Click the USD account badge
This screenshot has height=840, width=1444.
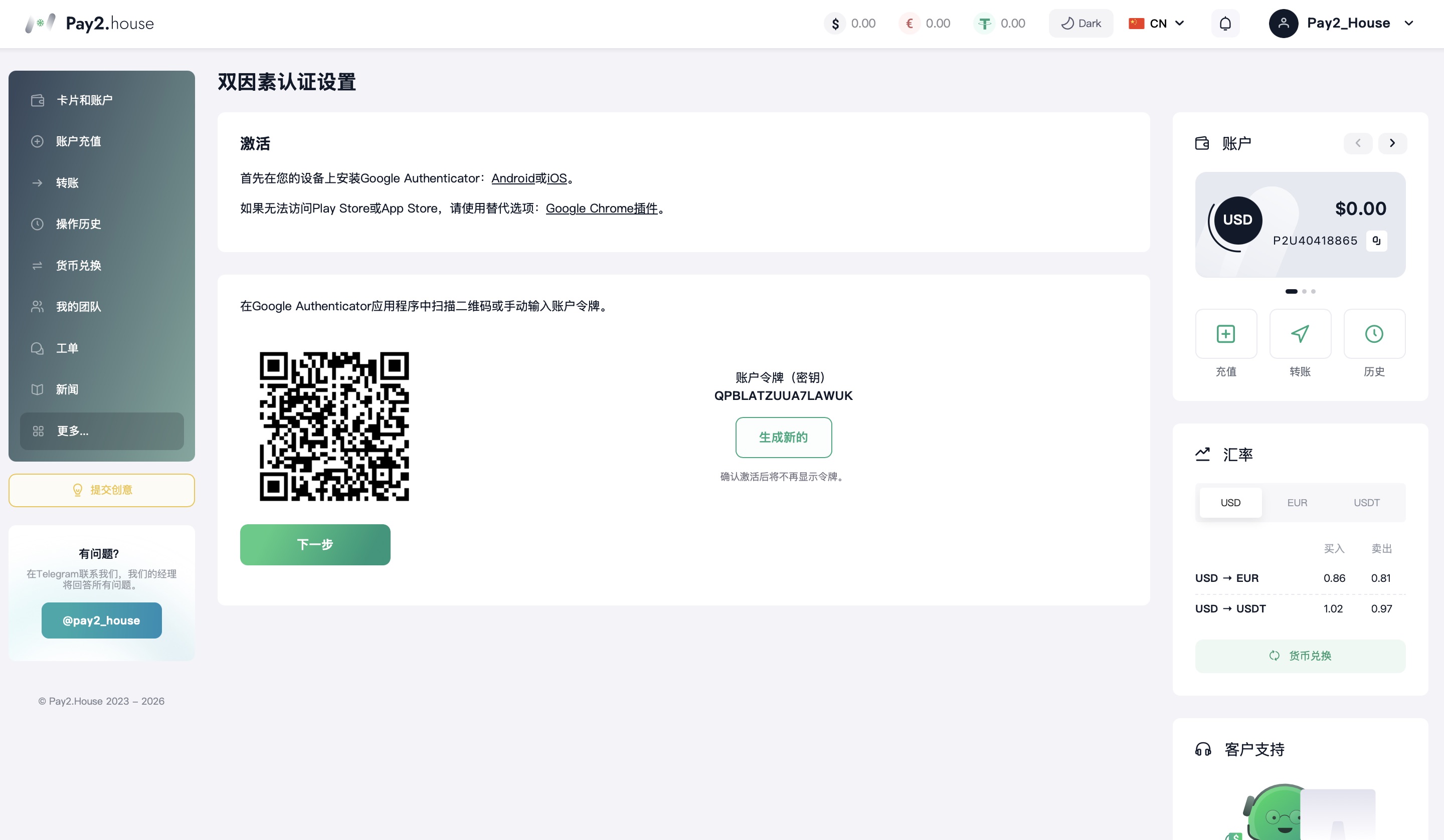tap(1238, 220)
